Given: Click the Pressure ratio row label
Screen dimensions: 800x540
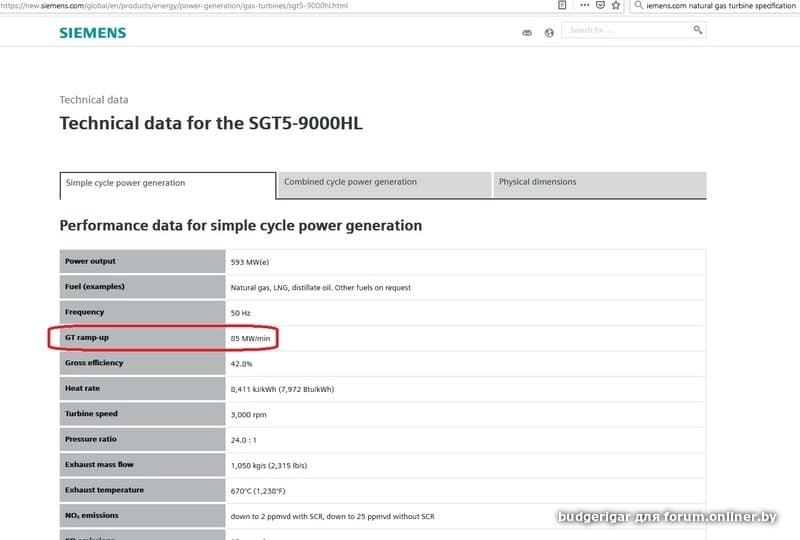Looking at the screenshot, I should pyautogui.click(x=90, y=439).
